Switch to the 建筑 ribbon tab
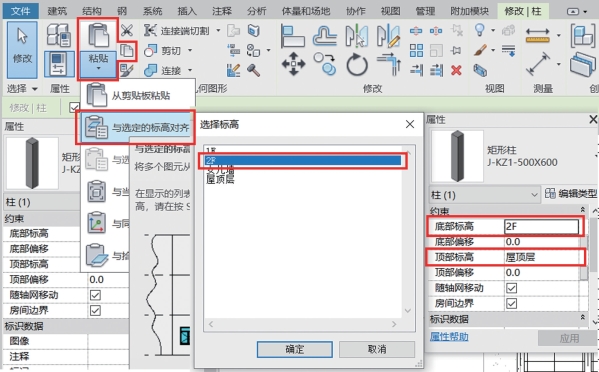599x372 pixels. (57, 11)
